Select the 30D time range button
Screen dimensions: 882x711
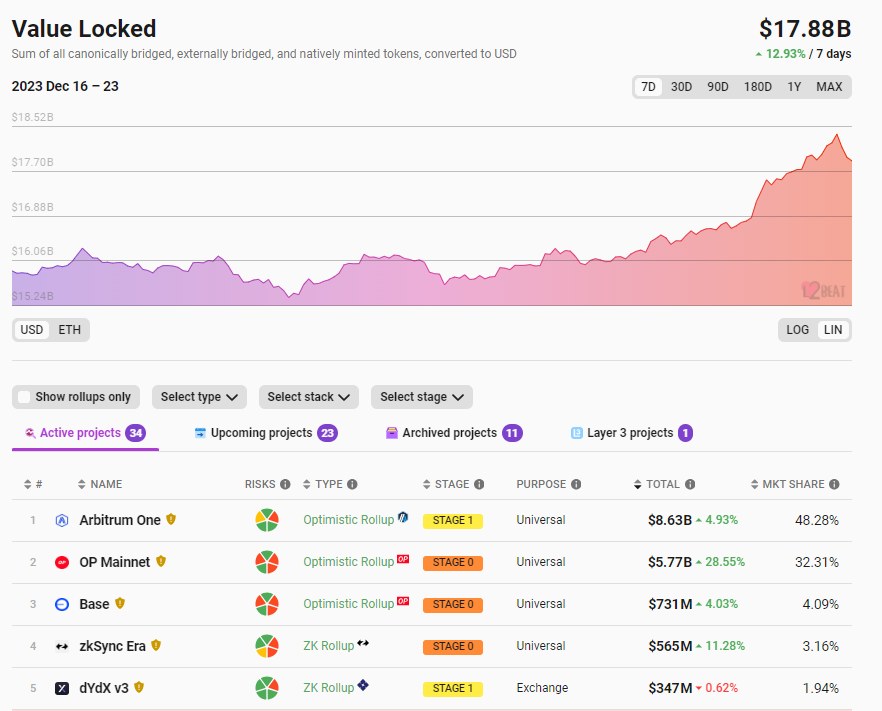[x=681, y=87]
